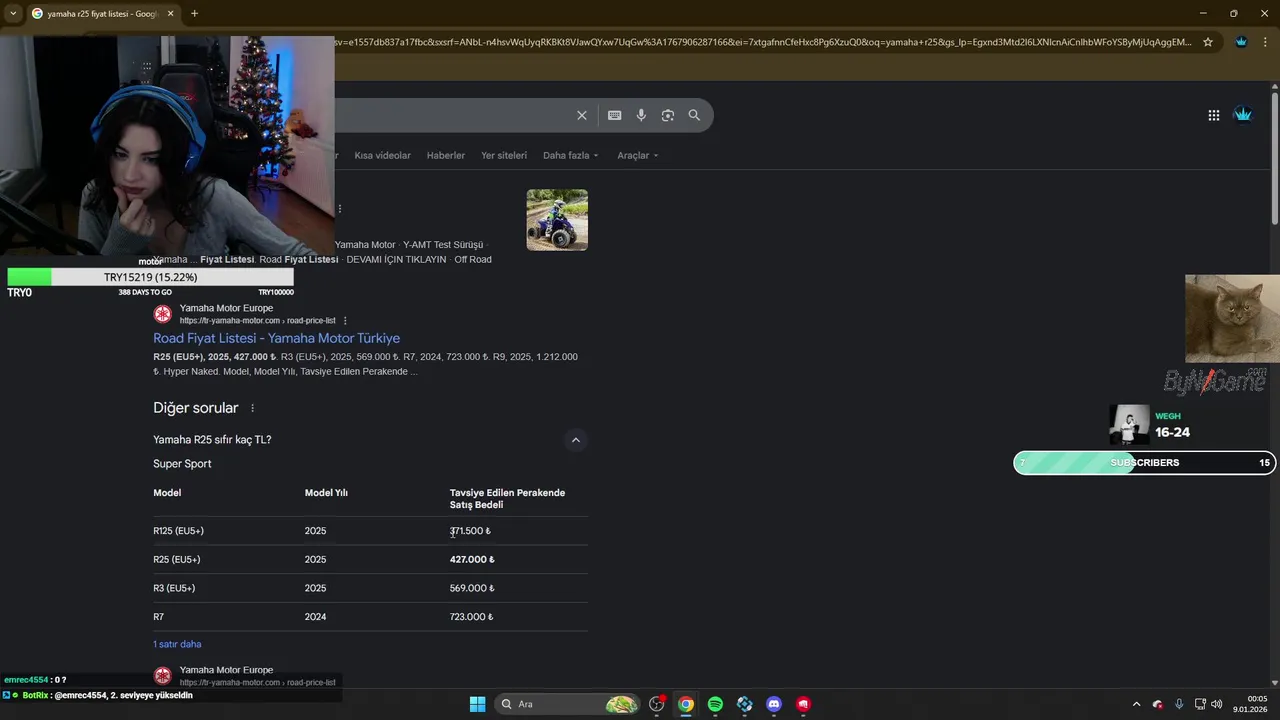Submit search using the magnifier icon
Screen dimensions: 1280x720
(694, 115)
